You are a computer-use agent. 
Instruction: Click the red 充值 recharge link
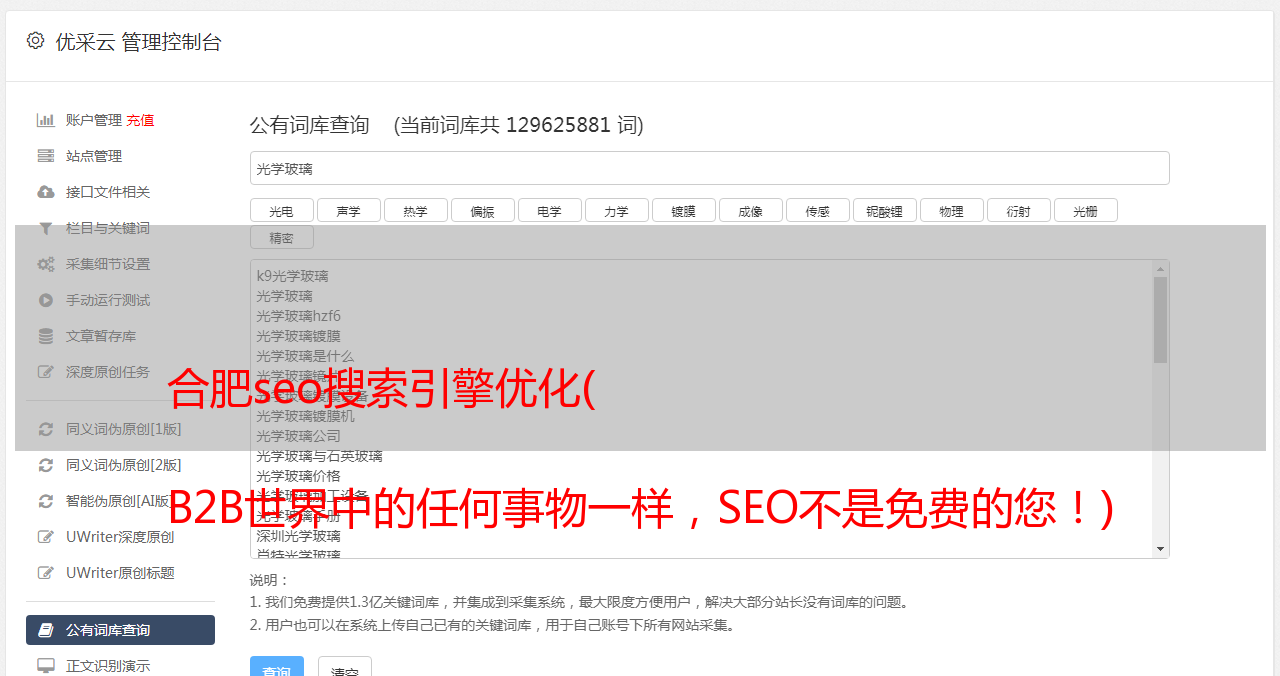point(140,120)
